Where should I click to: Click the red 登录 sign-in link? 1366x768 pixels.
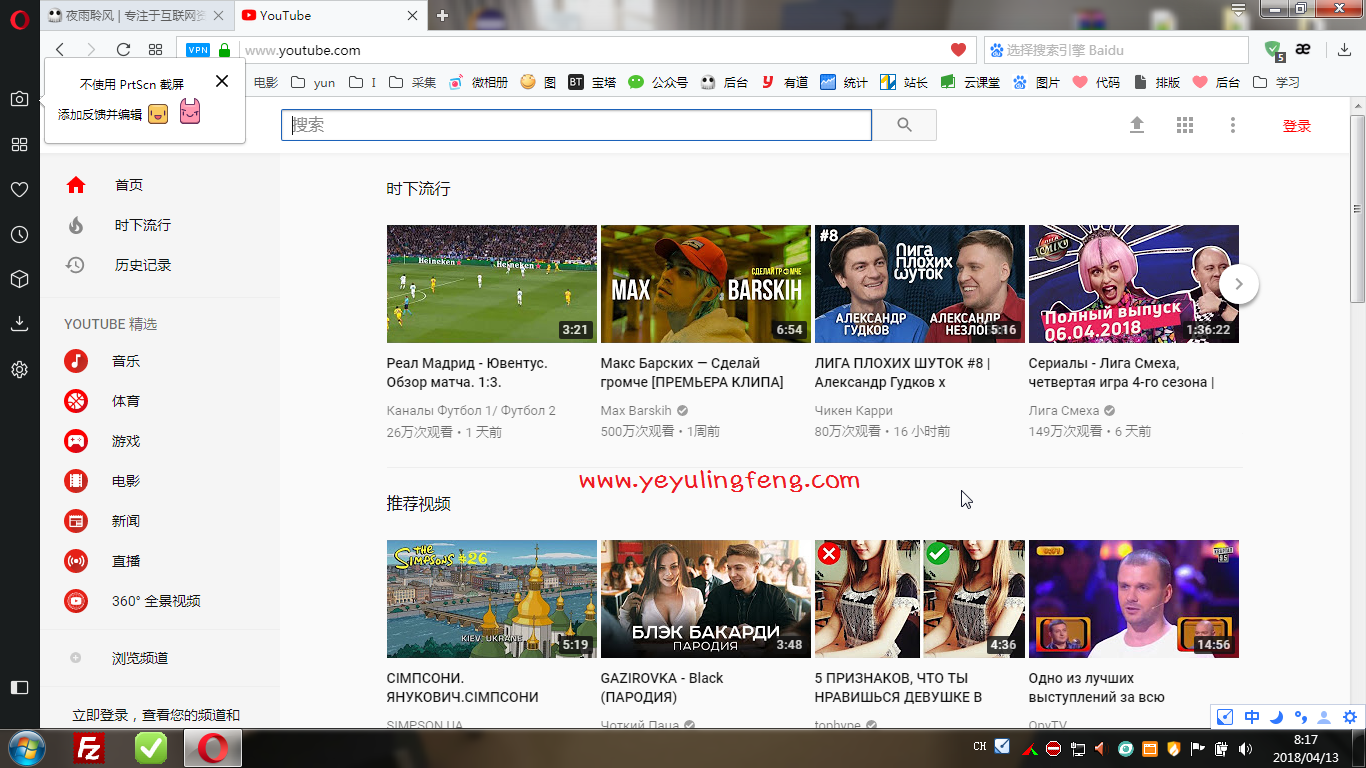1297,126
